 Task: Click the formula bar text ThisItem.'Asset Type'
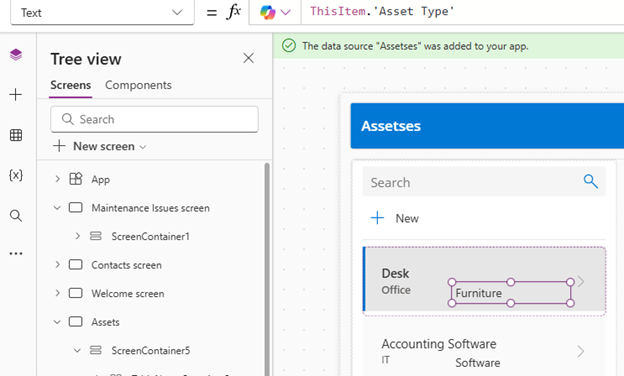click(x=382, y=11)
